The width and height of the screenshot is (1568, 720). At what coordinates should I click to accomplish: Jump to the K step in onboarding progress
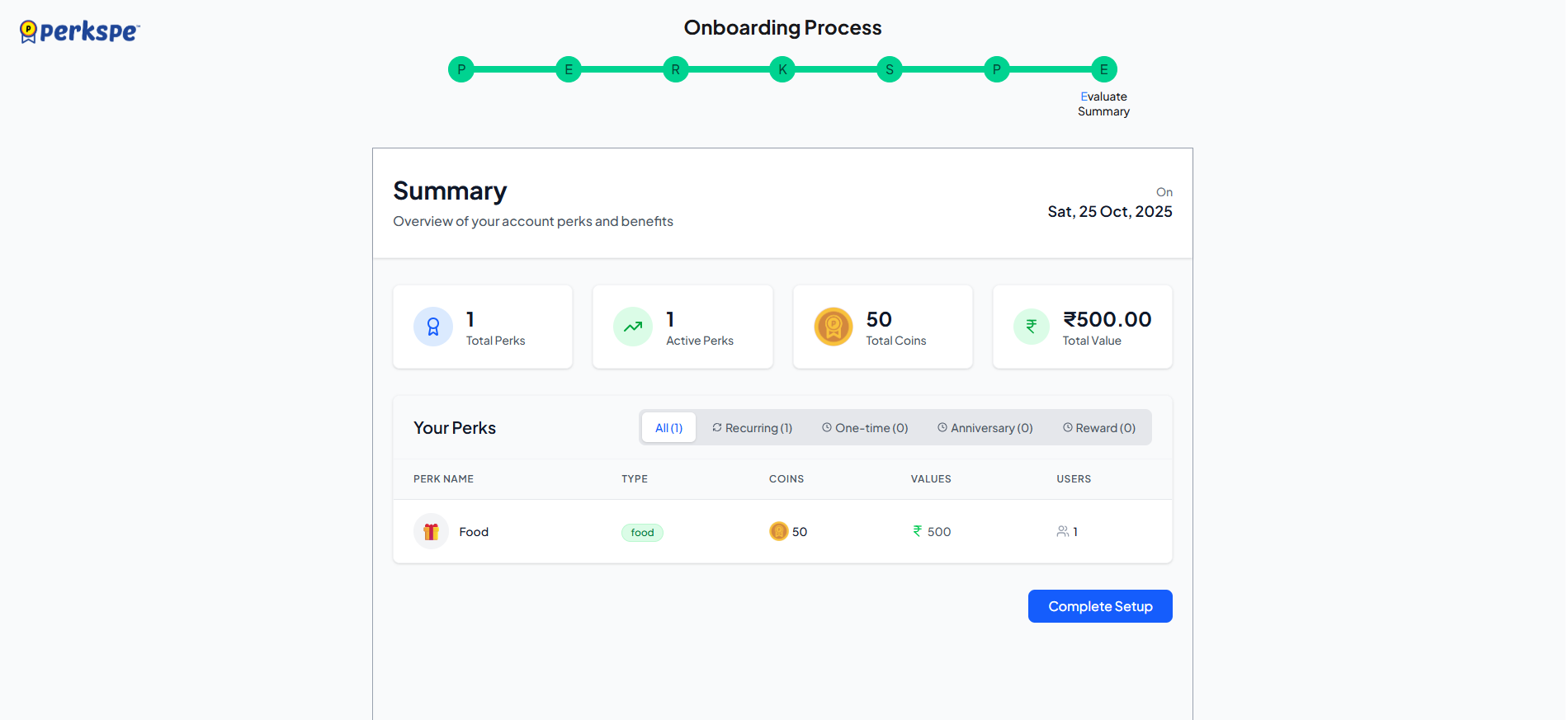tap(782, 69)
